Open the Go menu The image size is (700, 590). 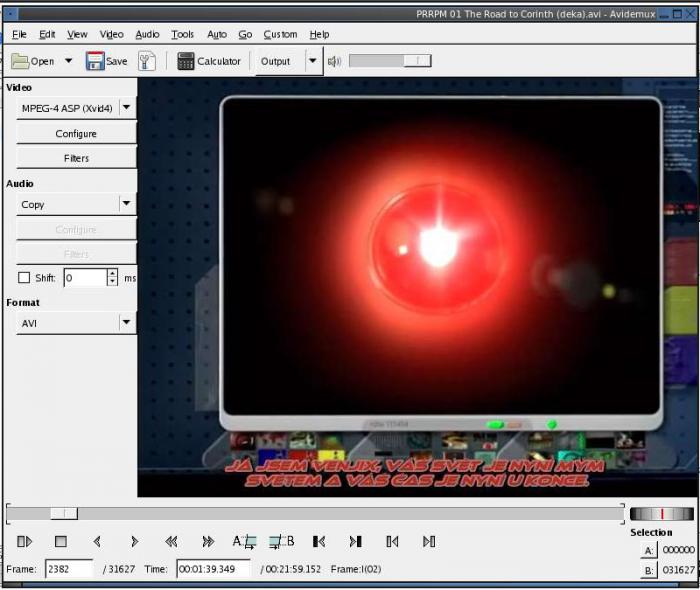click(x=245, y=34)
